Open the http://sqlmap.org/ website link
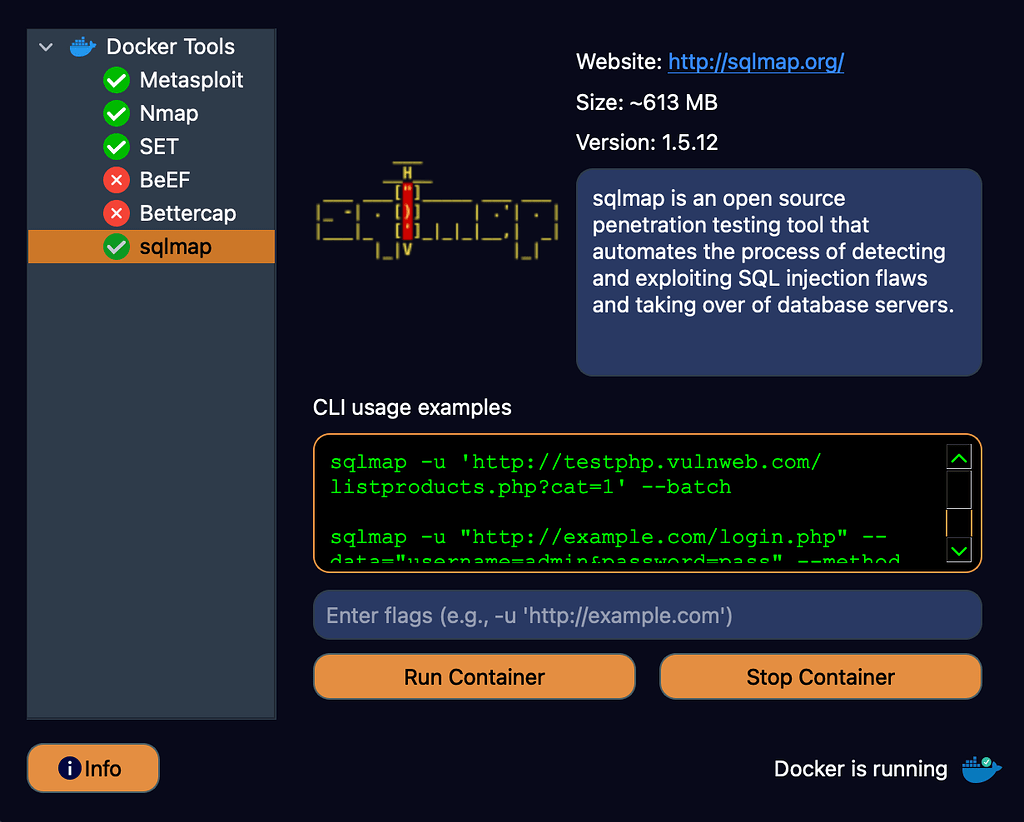This screenshot has height=822, width=1024. pyautogui.click(x=756, y=62)
